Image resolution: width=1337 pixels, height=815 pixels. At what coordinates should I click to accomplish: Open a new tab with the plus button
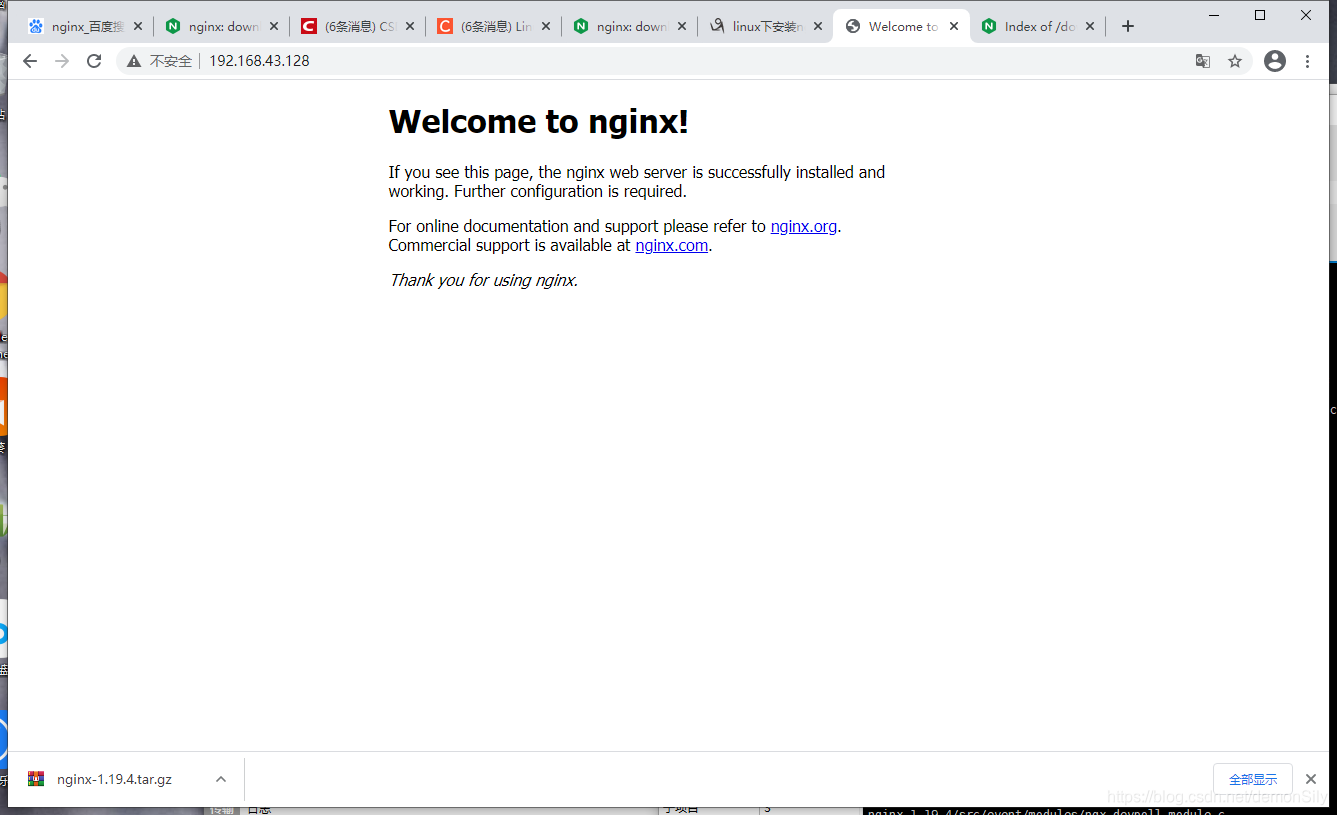point(1128,27)
